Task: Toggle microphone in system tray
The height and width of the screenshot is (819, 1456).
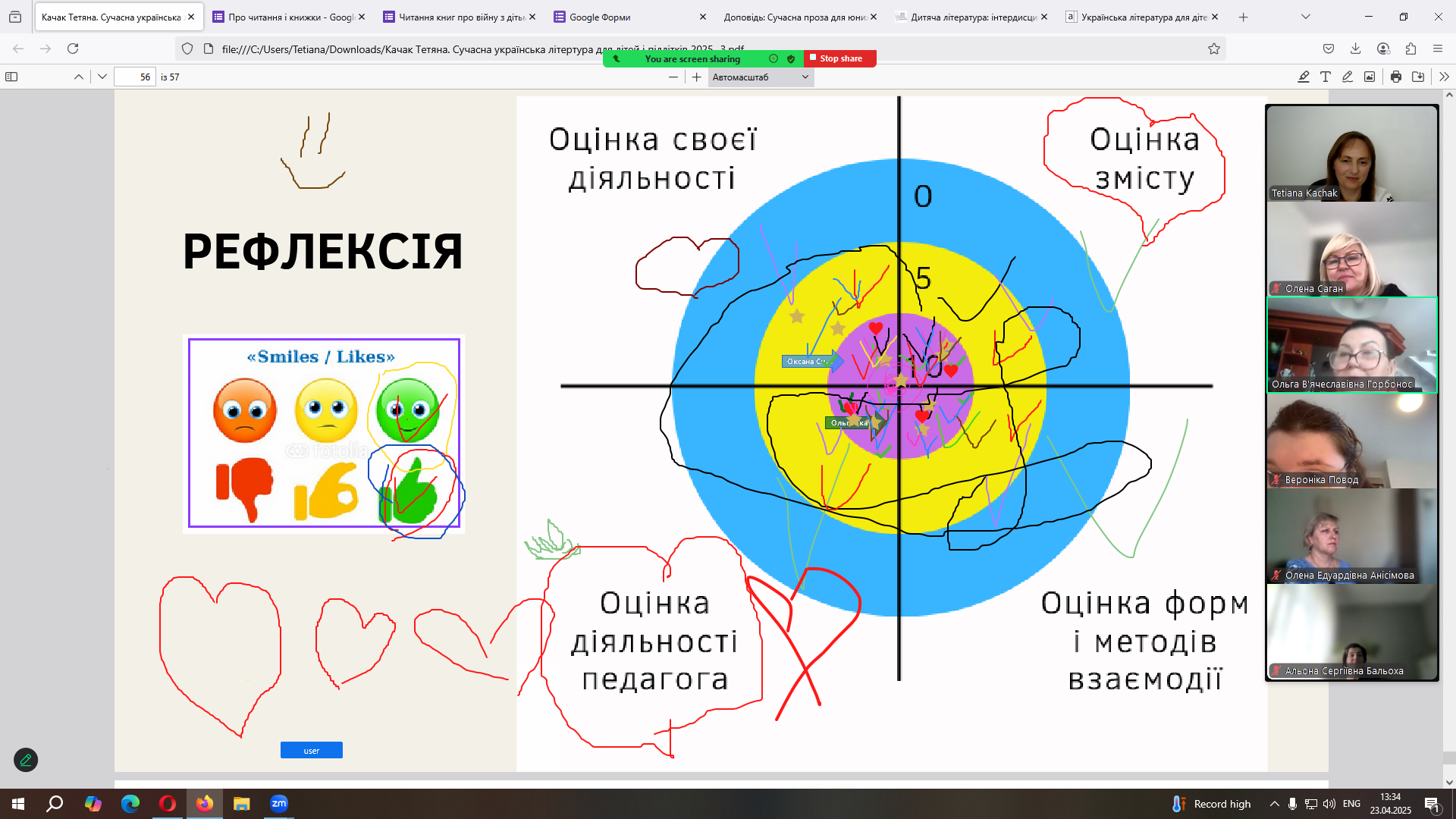Action: (1292, 804)
